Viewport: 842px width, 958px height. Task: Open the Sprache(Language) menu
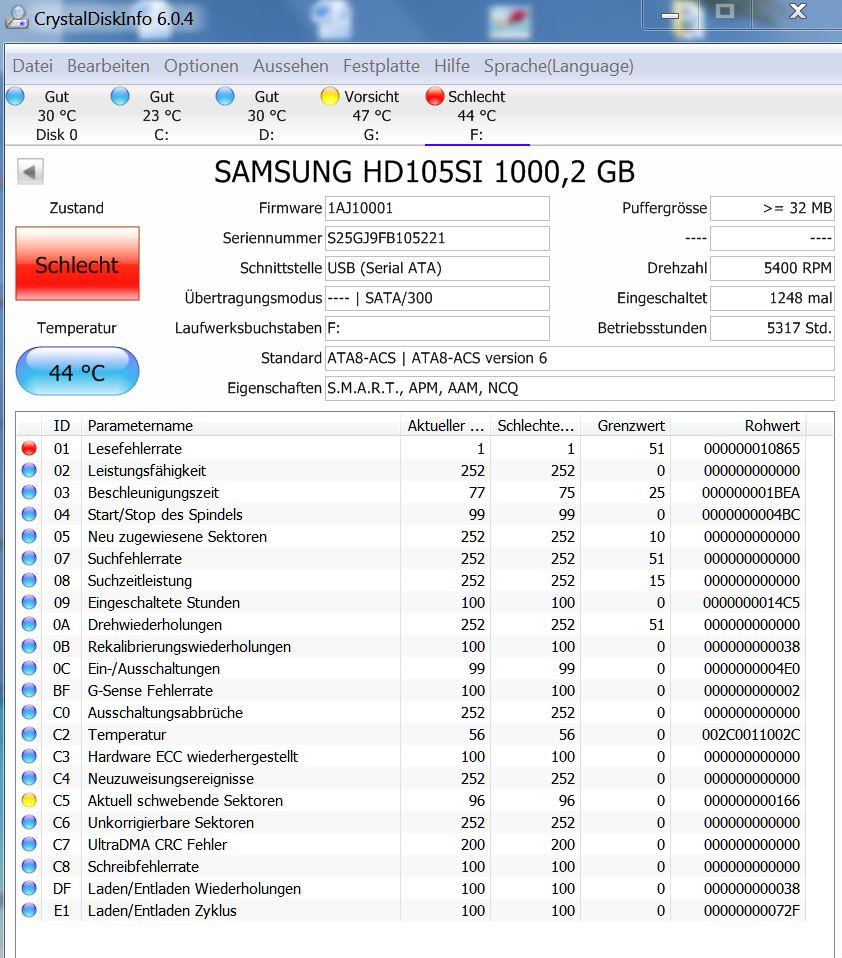point(558,66)
